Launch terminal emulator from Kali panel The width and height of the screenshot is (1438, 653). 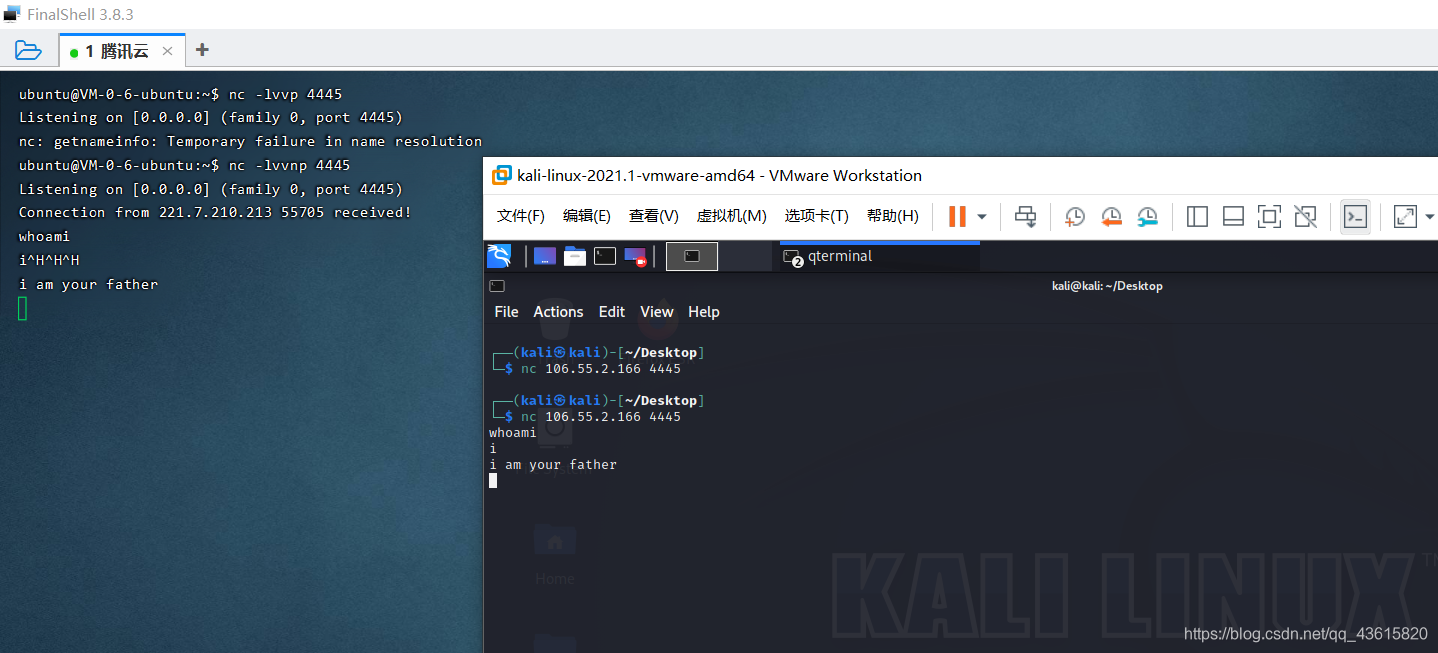(605, 257)
